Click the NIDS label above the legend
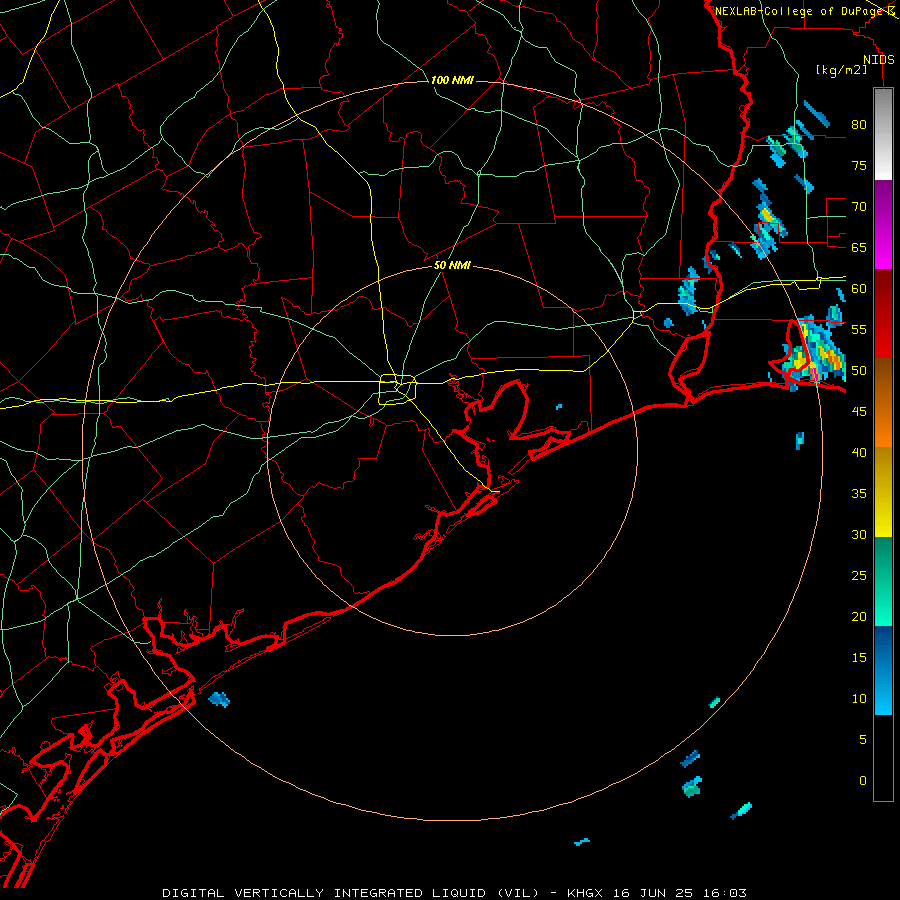This screenshot has height=900, width=900. [879, 60]
